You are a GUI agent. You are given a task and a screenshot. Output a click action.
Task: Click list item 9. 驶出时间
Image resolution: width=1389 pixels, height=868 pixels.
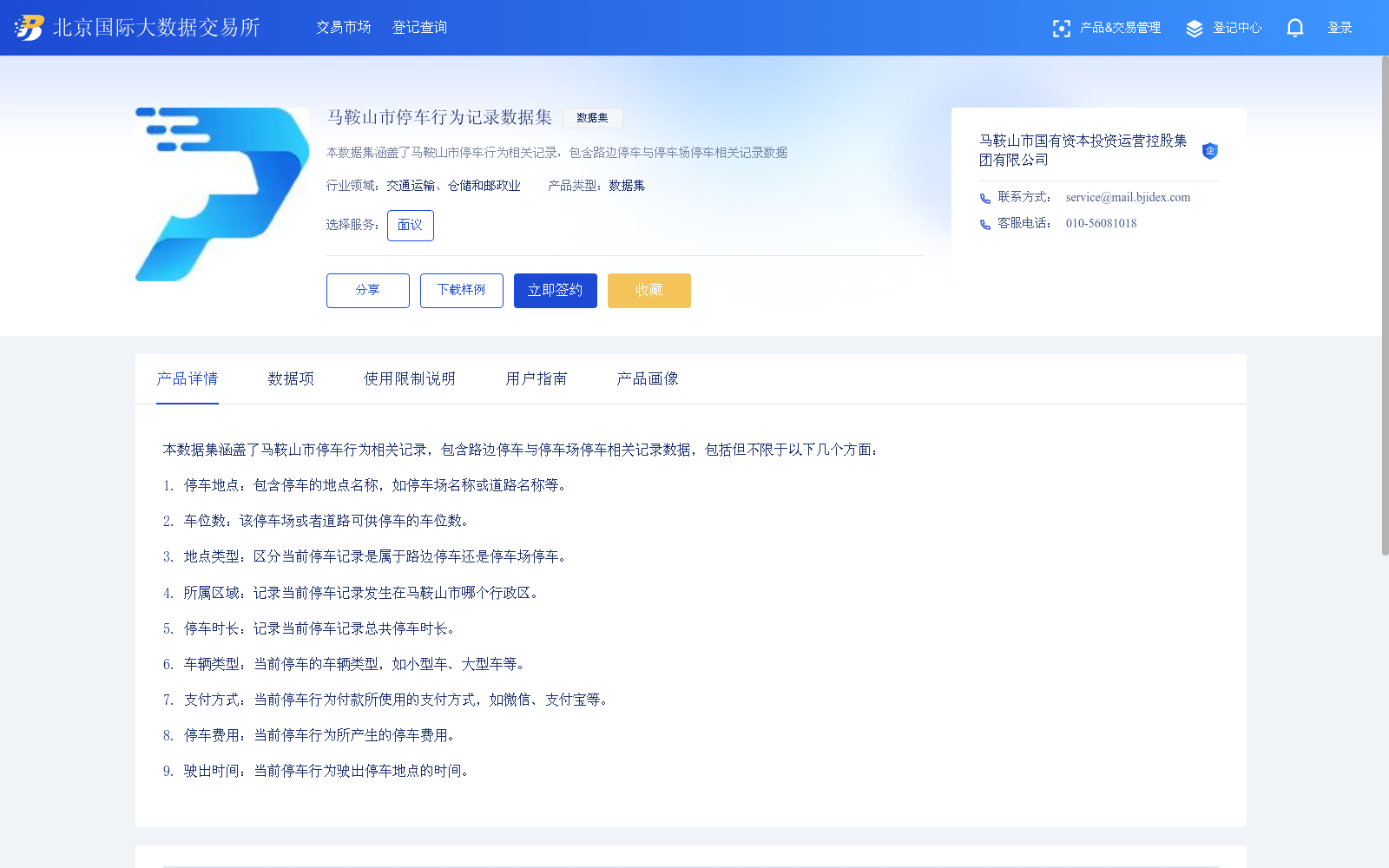point(317,771)
